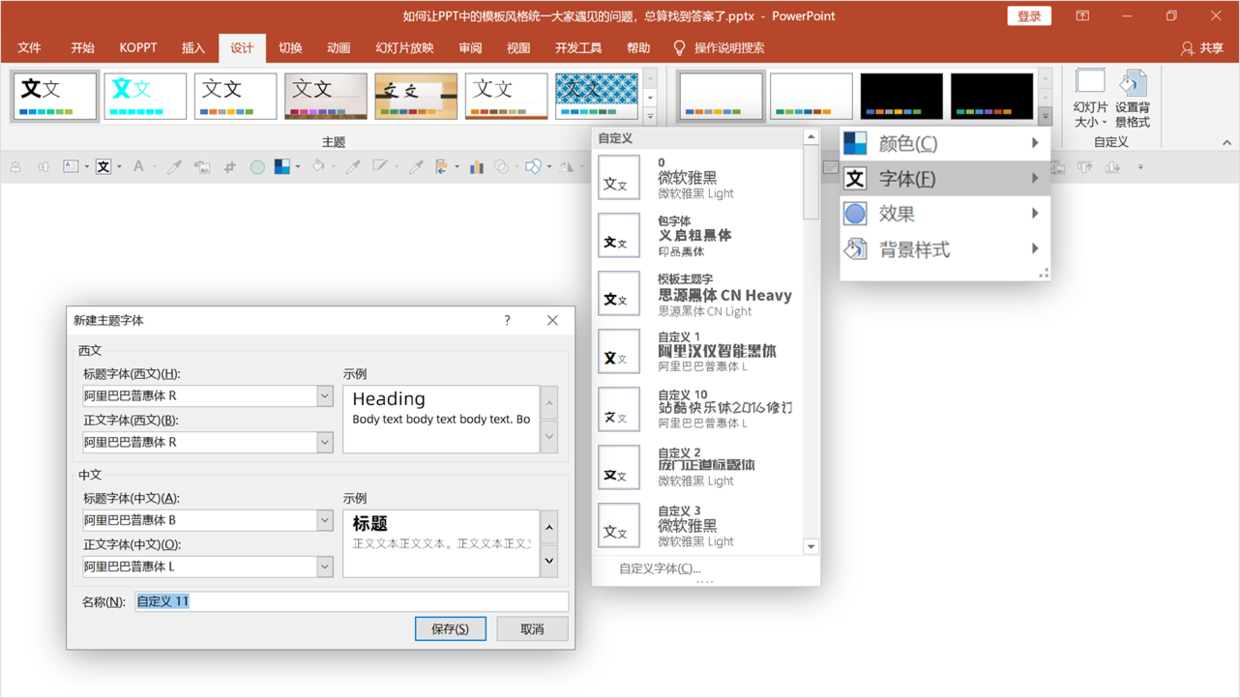Select the cyan 文文 theme thumbnail

[145, 96]
